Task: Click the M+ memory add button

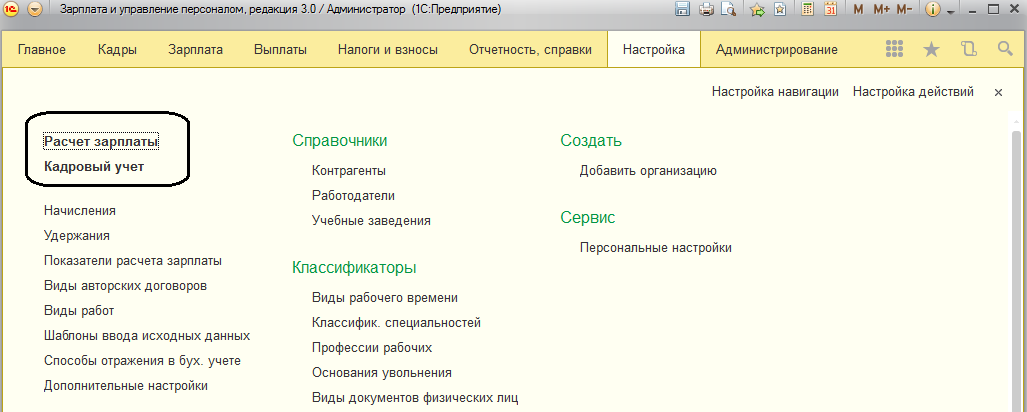Action: (x=881, y=10)
